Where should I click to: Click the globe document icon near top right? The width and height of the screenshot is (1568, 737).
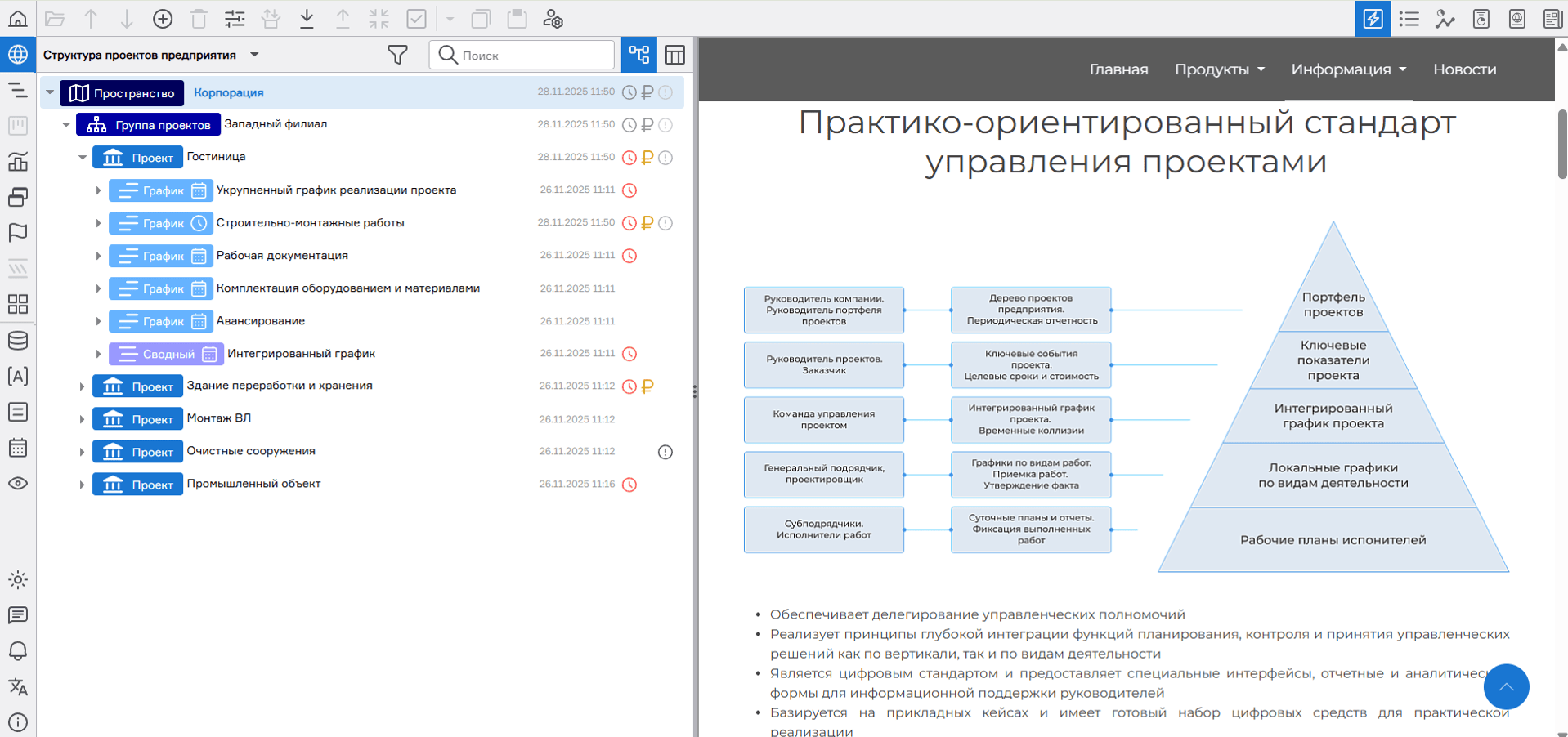[x=1517, y=19]
